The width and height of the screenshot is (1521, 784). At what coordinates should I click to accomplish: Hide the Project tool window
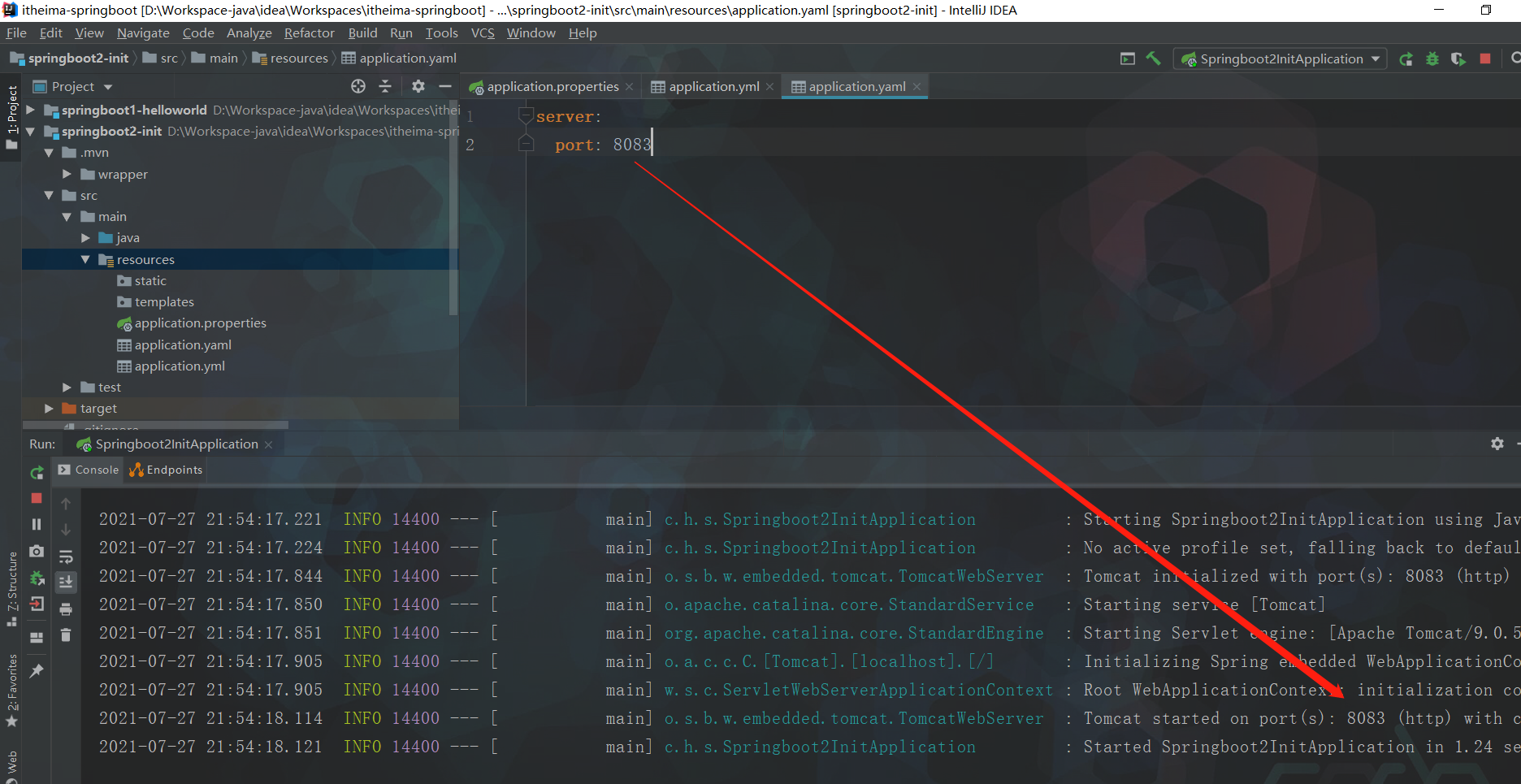click(x=445, y=86)
